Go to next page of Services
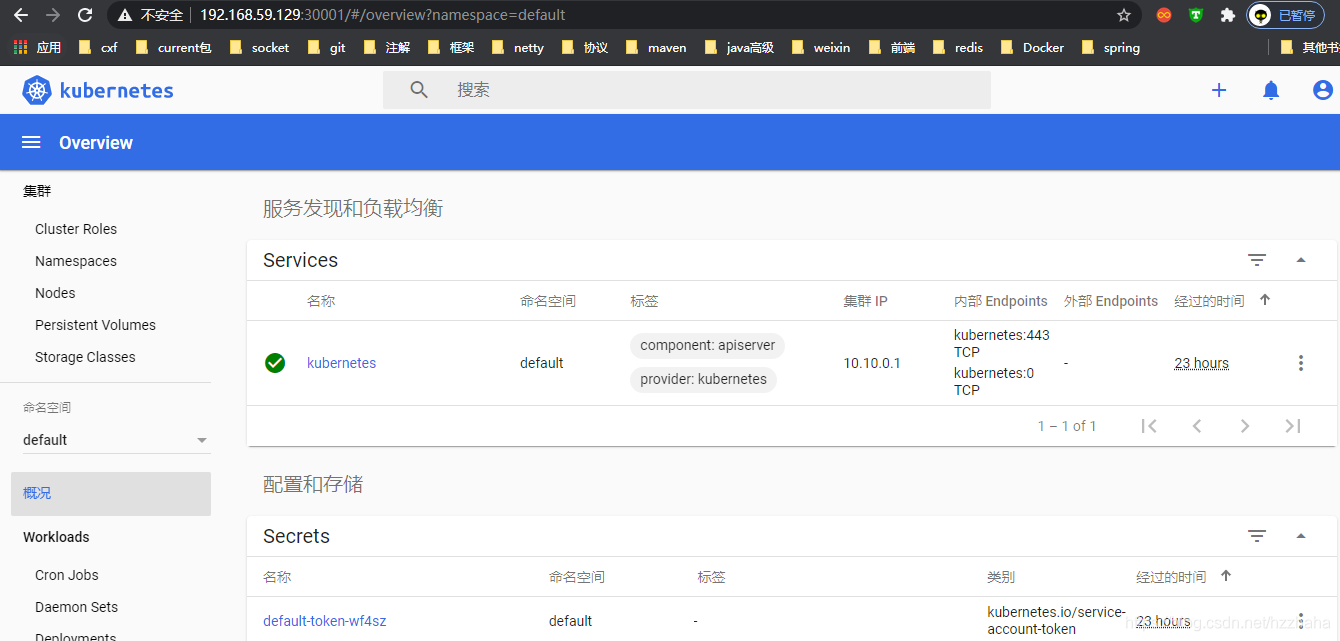 [x=1245, y=426]
